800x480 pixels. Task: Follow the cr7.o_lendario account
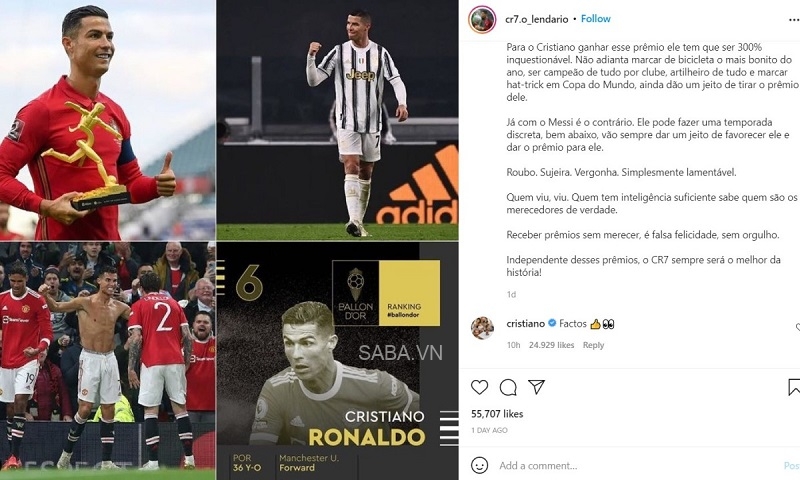click(595, 19)
